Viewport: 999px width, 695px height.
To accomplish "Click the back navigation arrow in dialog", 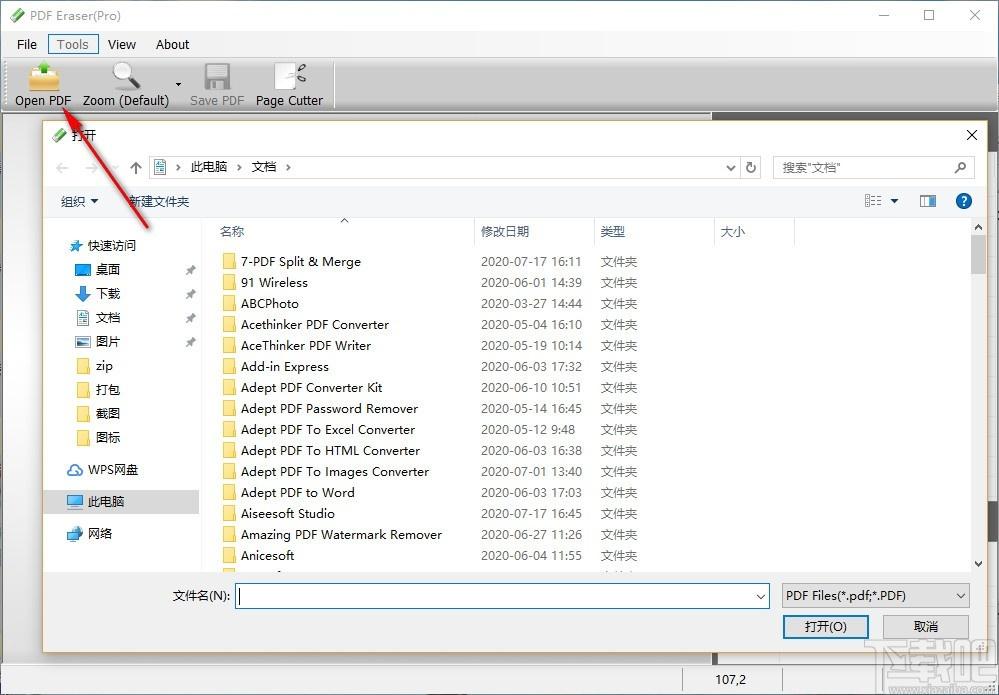I will coord(62,168).
